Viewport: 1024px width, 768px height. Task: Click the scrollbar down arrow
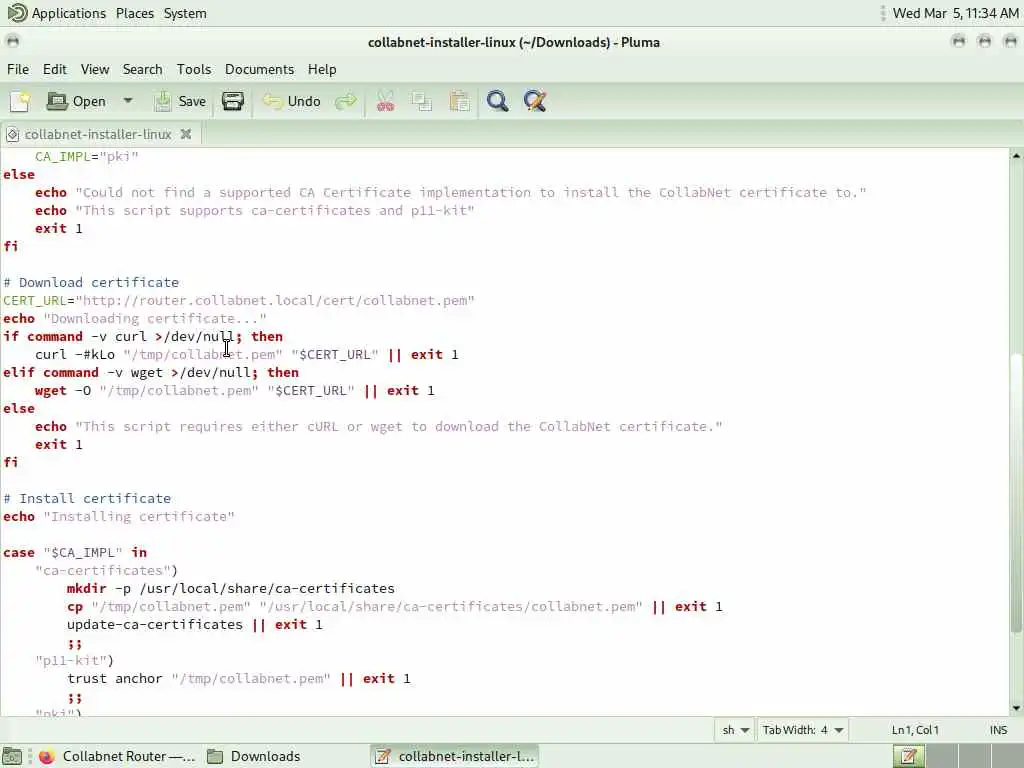pos(1016,708)
